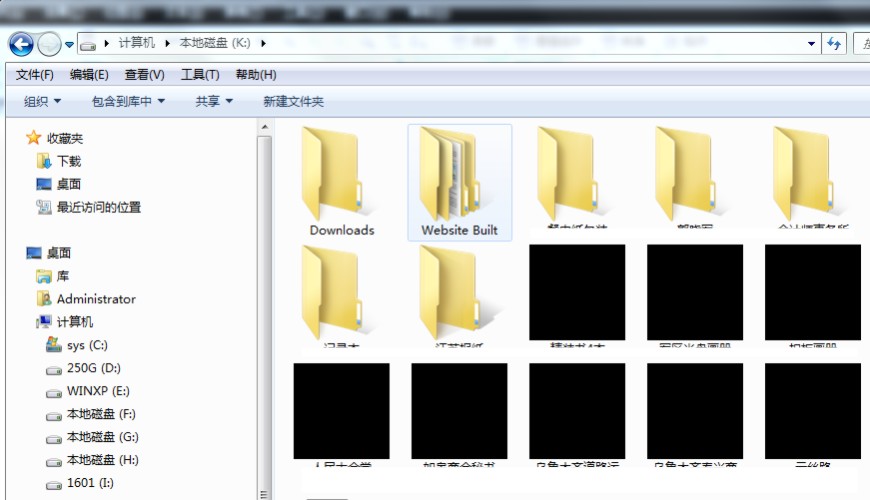Click the drive icon in the address bar
Image resolution: width=870 pixels, height=500 pixels.
(88, 44)
